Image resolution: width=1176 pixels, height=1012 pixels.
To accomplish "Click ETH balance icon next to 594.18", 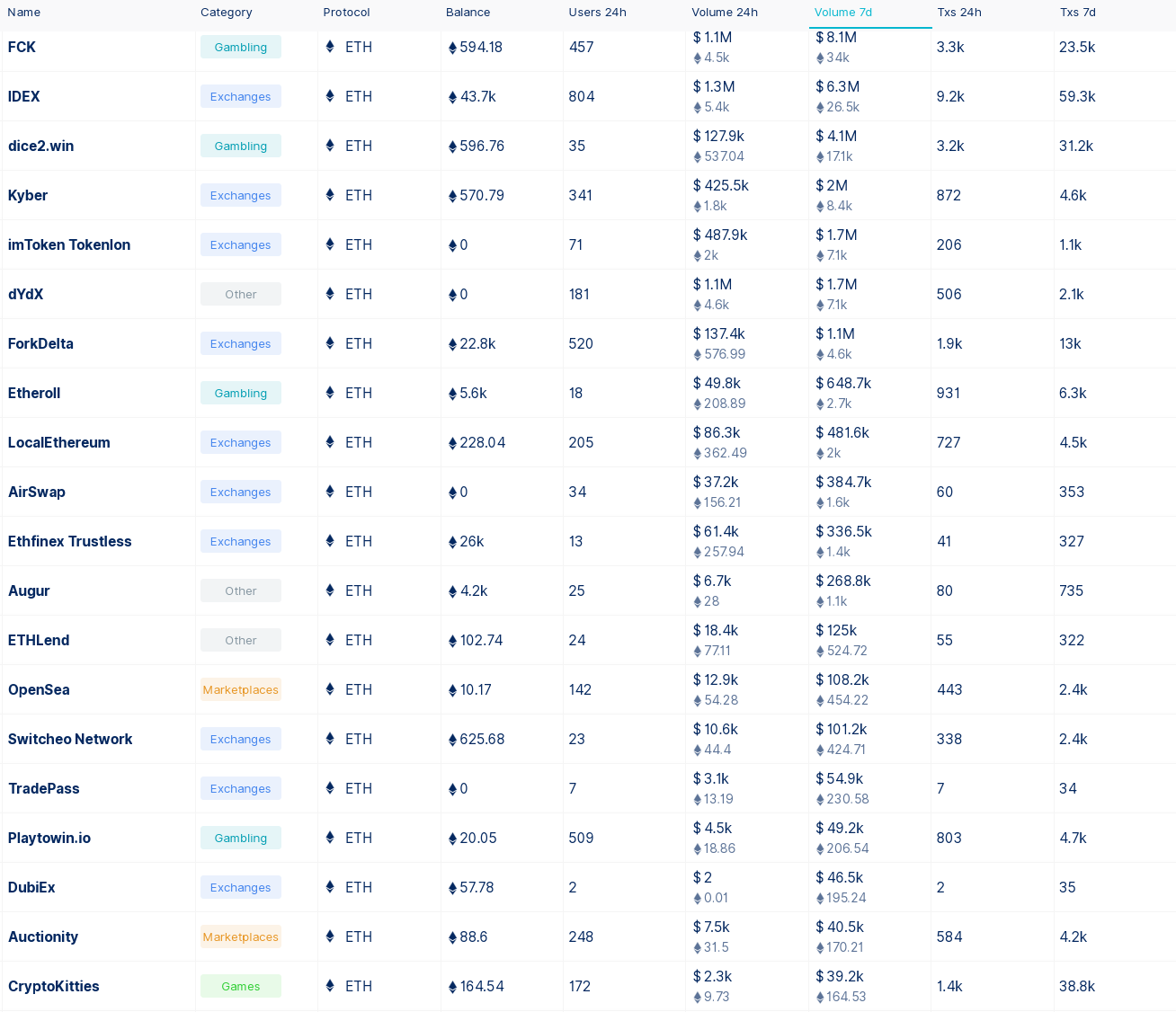I will tap(452, 48).
